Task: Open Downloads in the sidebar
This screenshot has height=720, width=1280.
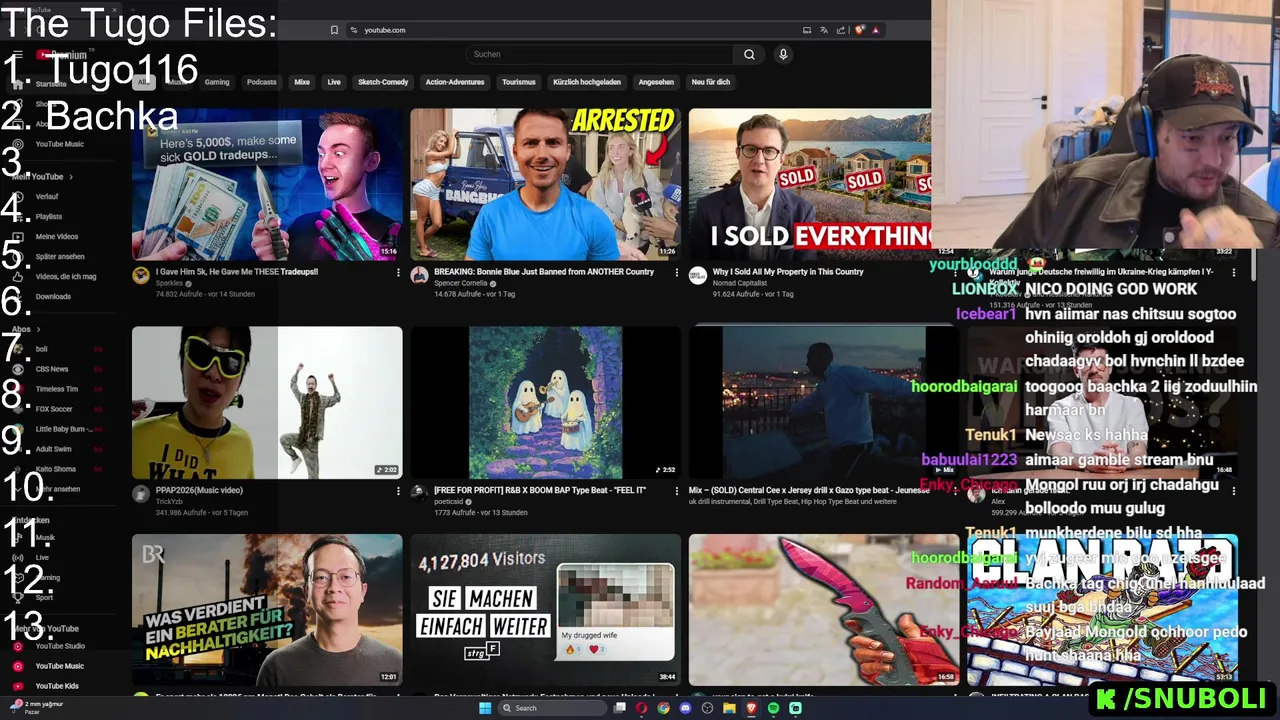Action: (x=53, y=297)
